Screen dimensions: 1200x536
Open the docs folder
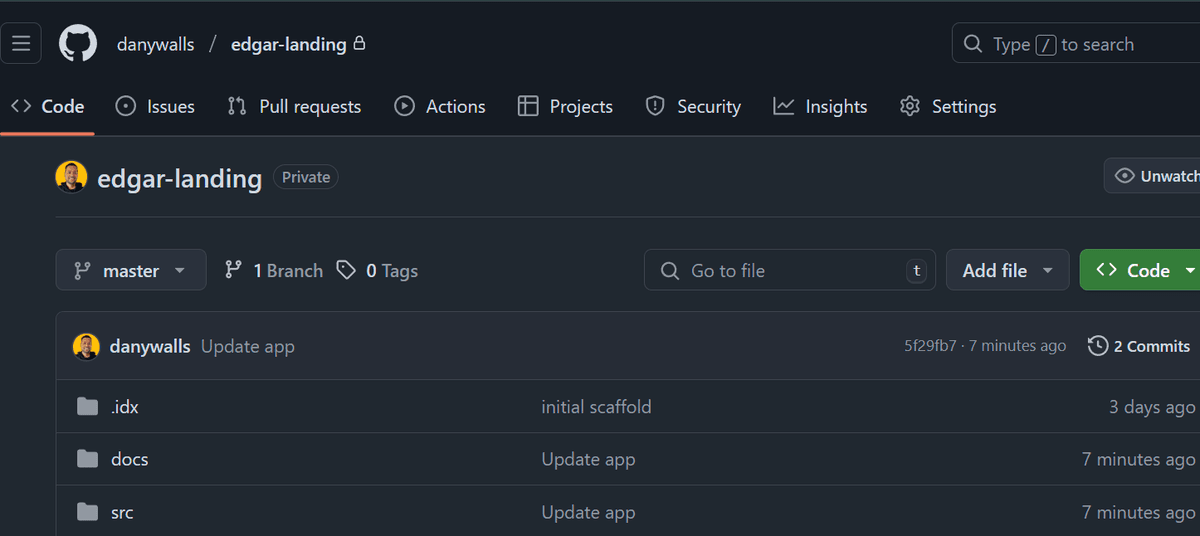129,460
